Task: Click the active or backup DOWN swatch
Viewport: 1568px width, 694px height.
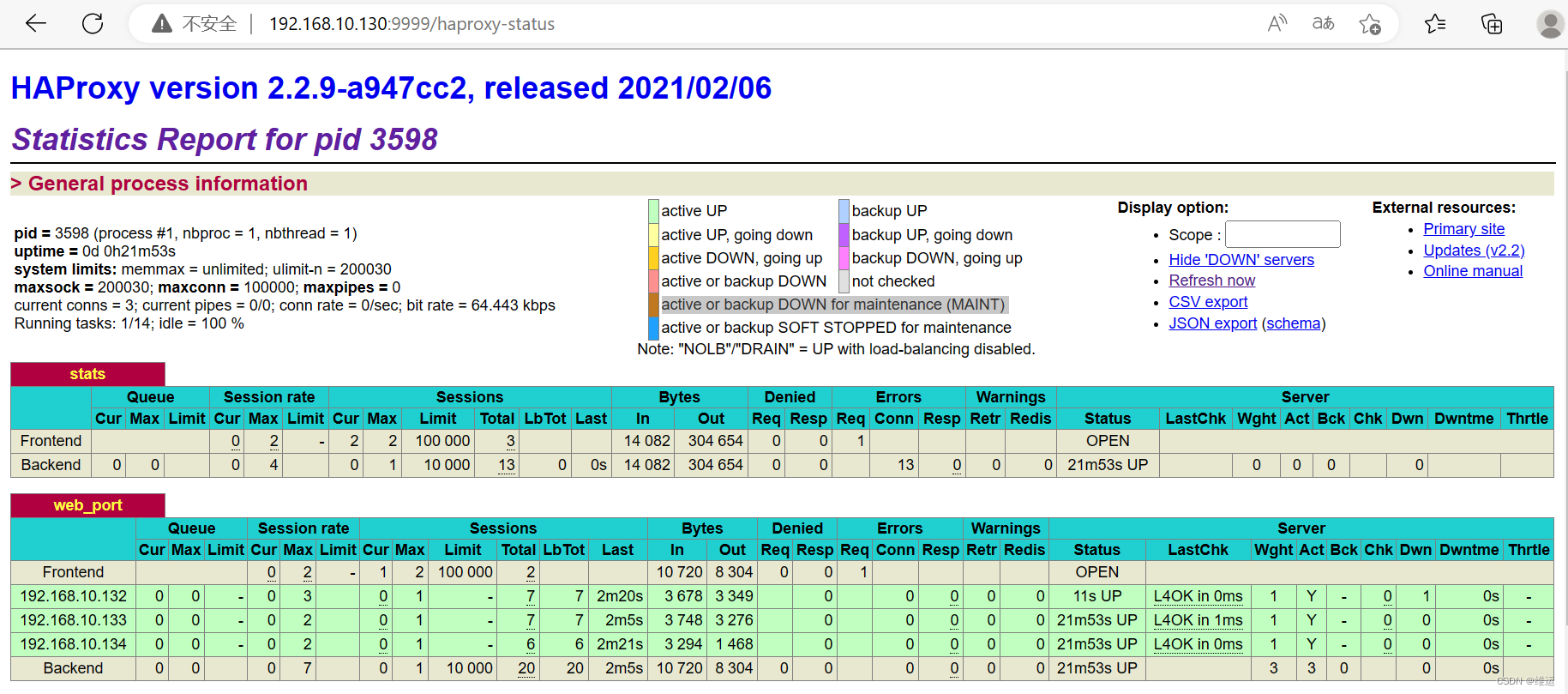Action: [653, 281]
